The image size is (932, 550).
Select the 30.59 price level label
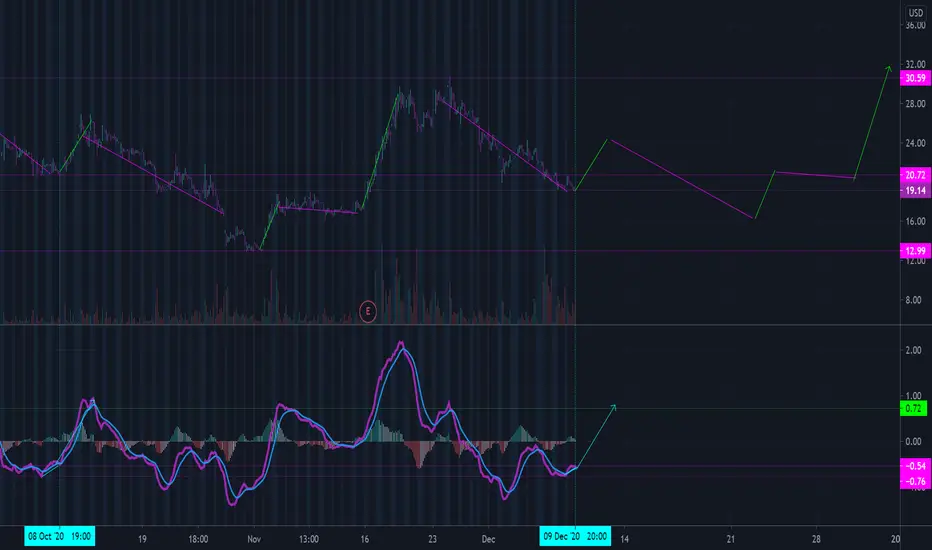click(915, 78)
